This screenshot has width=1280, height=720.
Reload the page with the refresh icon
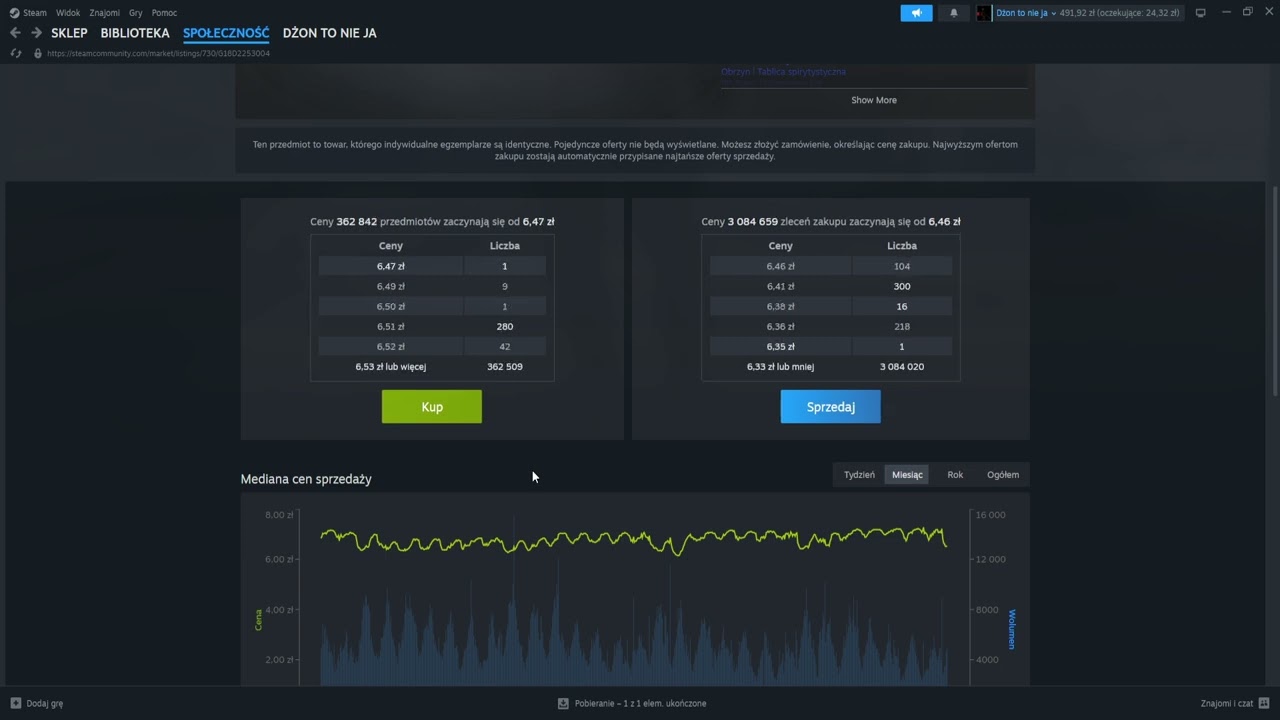tap(16, 53)
